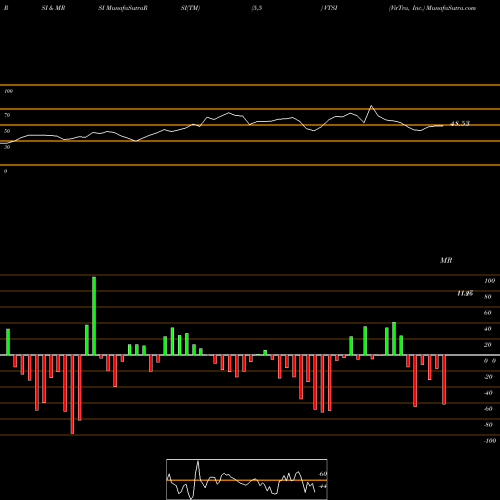Click the longest red MR bar

[72, 394]
